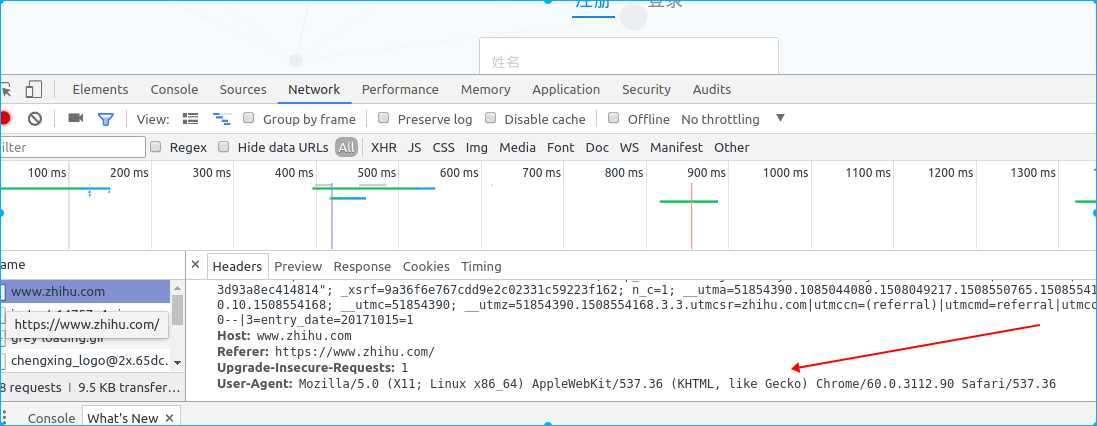Click the 9.5 KB transferred status text
The height and width of the screenshot is (426, 1097).
click(x=129, y=388)
